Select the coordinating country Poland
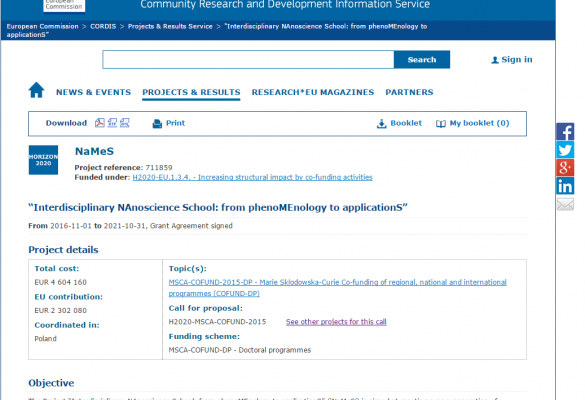The image size is (585, 400). [x=46, y=338]
